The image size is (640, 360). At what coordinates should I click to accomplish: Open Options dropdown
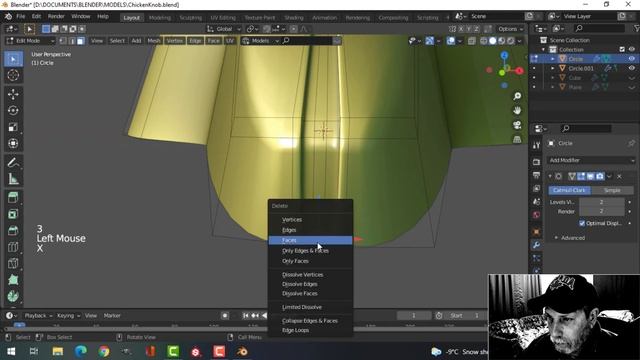[x=510, y=29]
